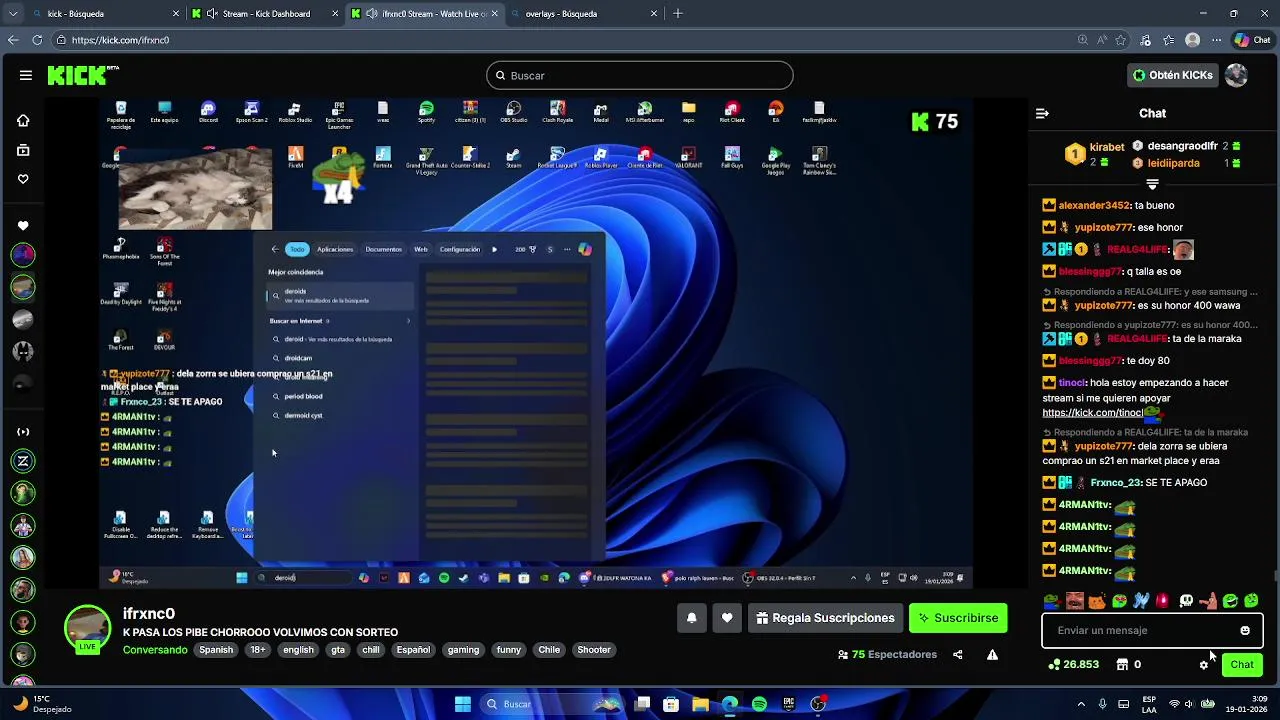Select the gta tag

point(338,650)
